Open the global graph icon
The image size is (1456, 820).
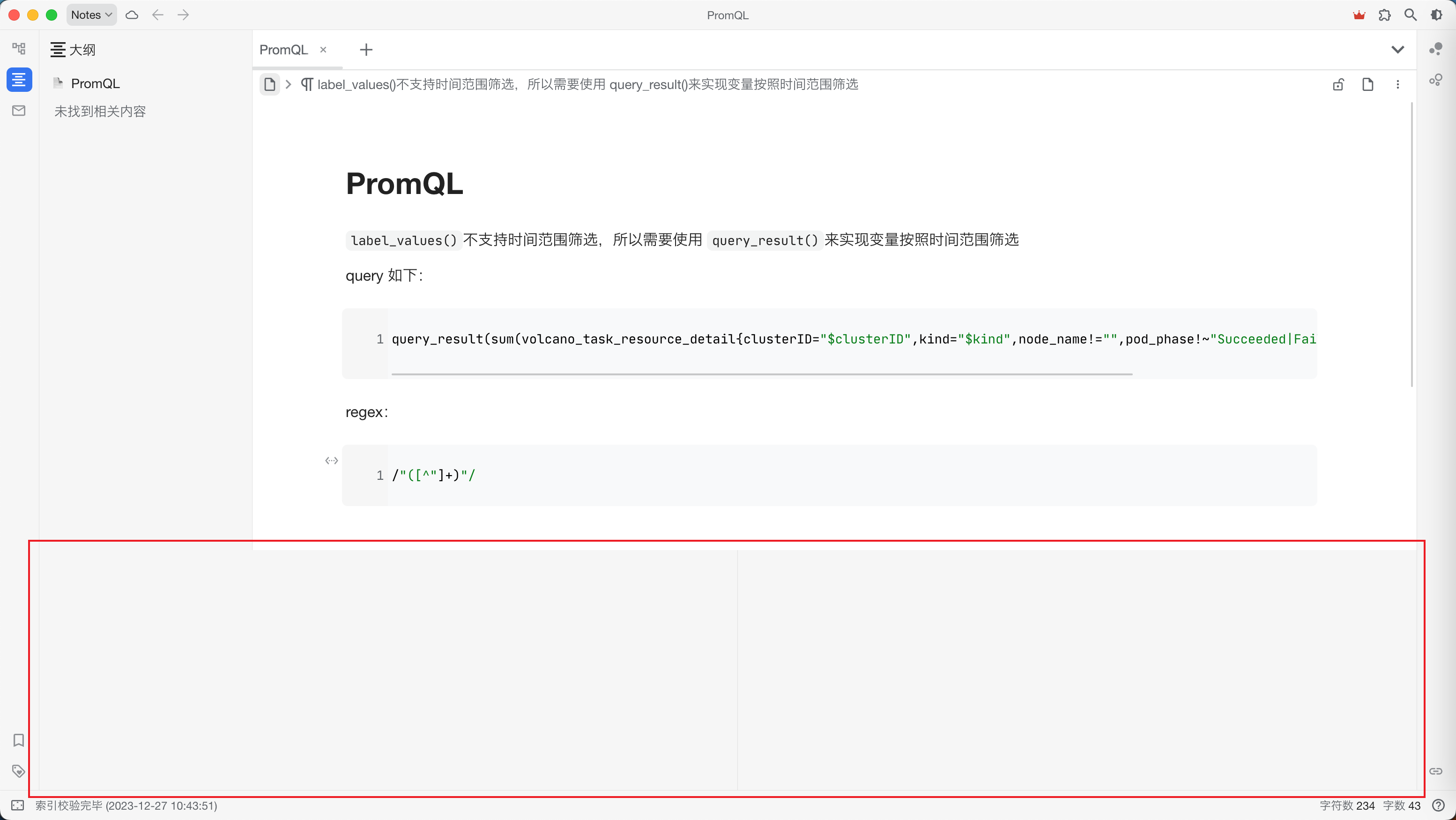coord(1436,80)
